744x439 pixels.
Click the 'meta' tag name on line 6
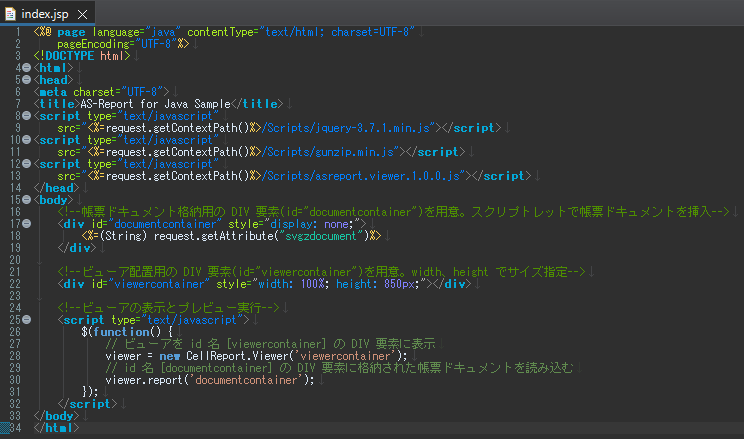[53, 92]
